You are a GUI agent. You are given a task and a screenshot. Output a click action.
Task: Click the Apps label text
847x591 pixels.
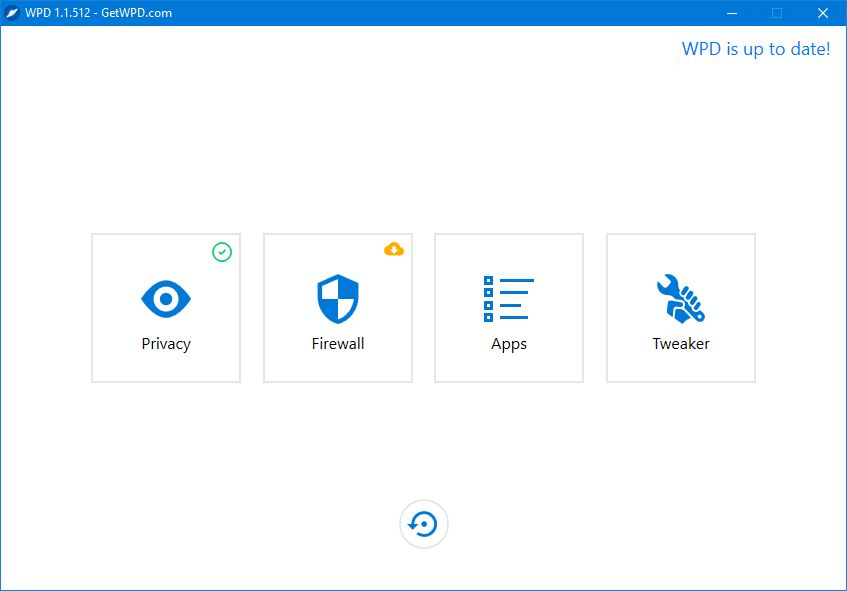[x=509, y=343]
